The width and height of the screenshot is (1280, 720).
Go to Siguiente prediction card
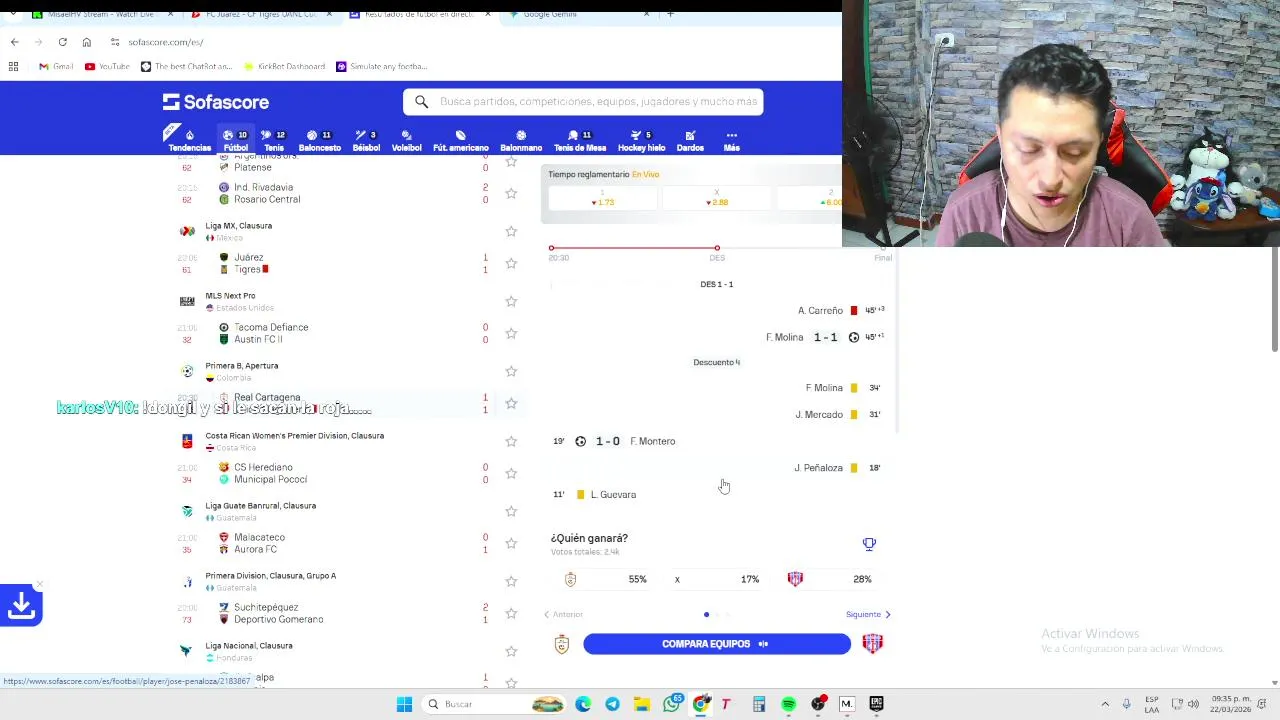click(x=868, y=614)
